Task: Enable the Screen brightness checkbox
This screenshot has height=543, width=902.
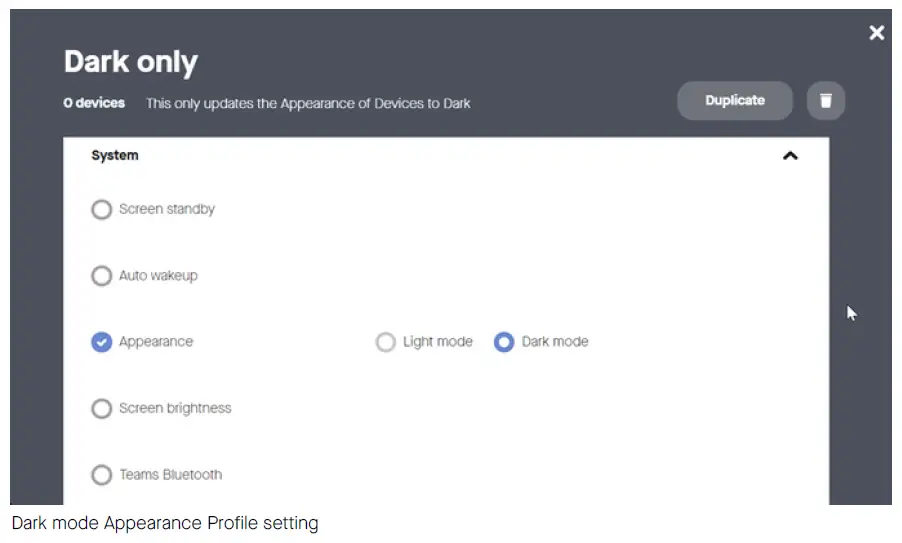Action: pos(101,409)
